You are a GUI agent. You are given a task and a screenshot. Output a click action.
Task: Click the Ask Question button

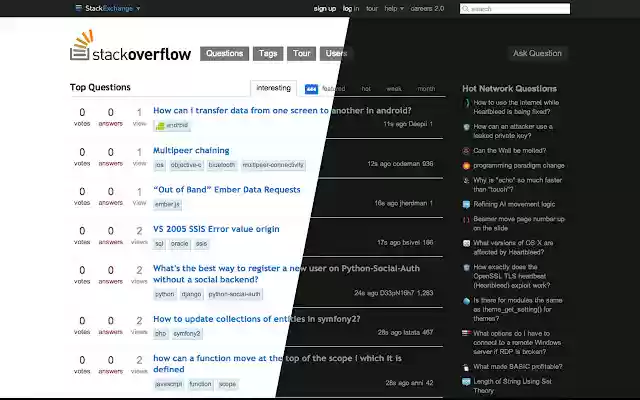coord(537,53)
